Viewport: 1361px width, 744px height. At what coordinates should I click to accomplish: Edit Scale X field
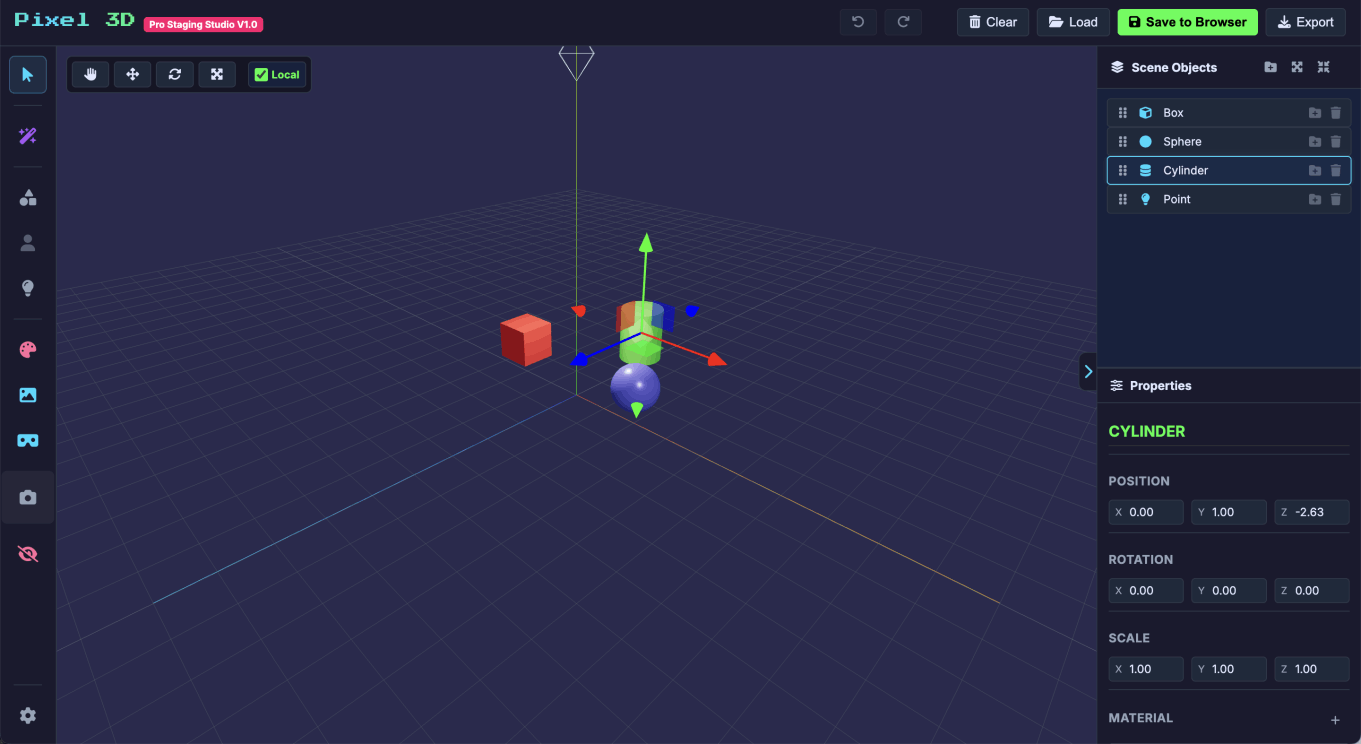(1146, 669)
